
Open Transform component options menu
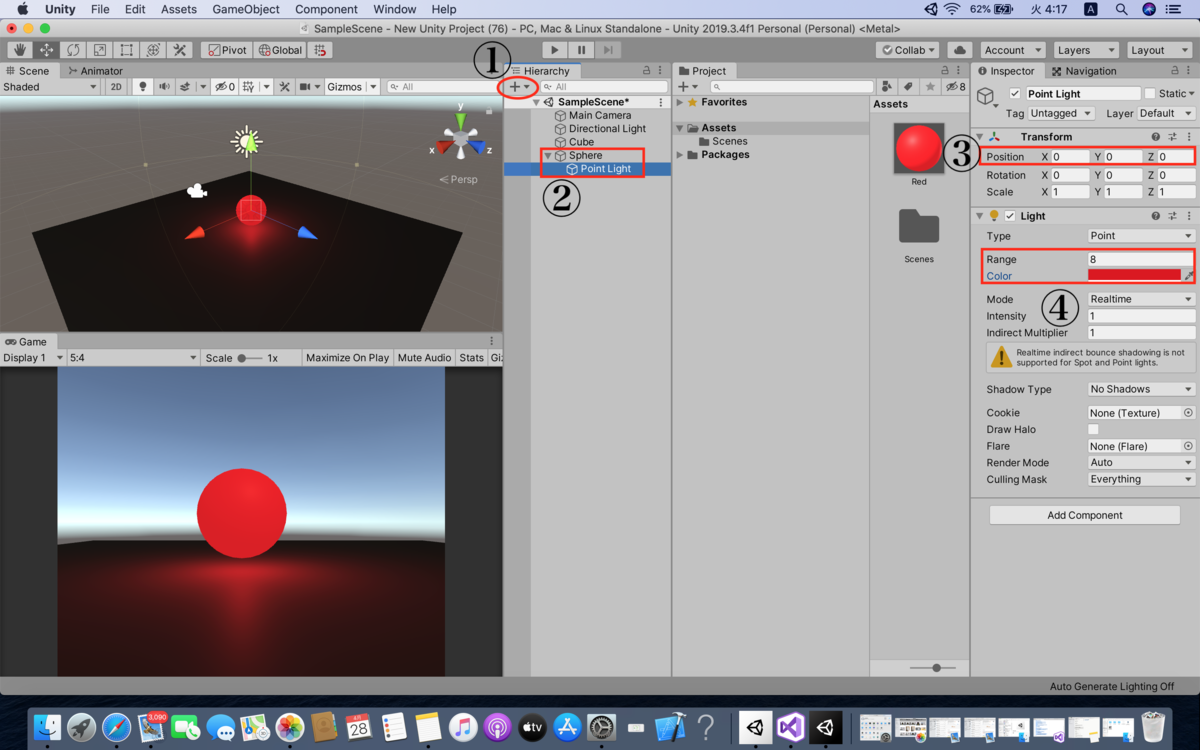tap(1188, 137)
